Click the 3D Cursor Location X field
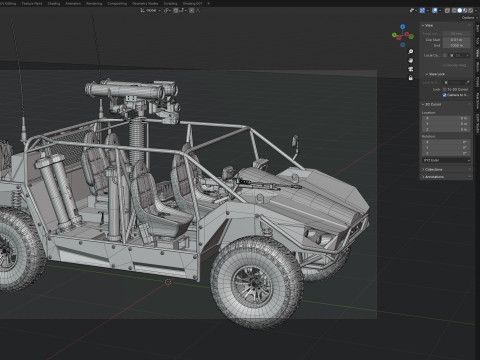The image size is (480, 360). [446, 118]
